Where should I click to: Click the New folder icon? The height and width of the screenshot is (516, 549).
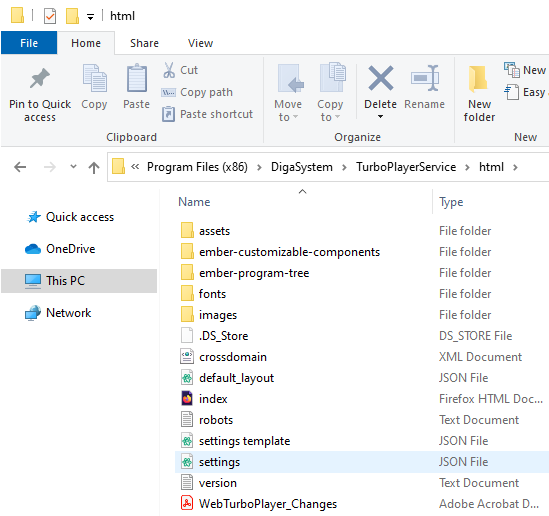[x=478, y=79]
